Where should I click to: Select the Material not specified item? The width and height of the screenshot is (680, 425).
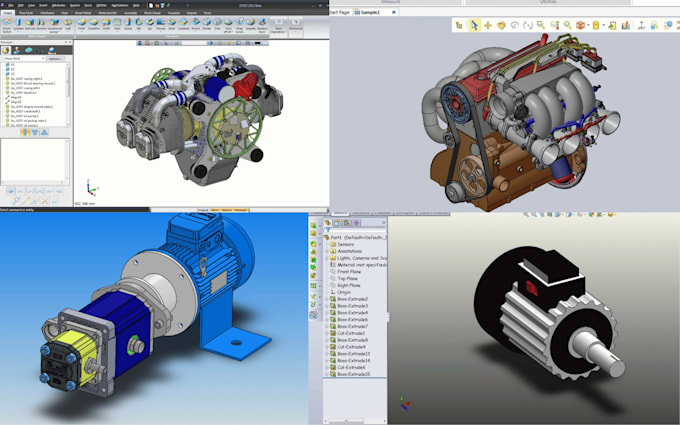coord(362,265)
